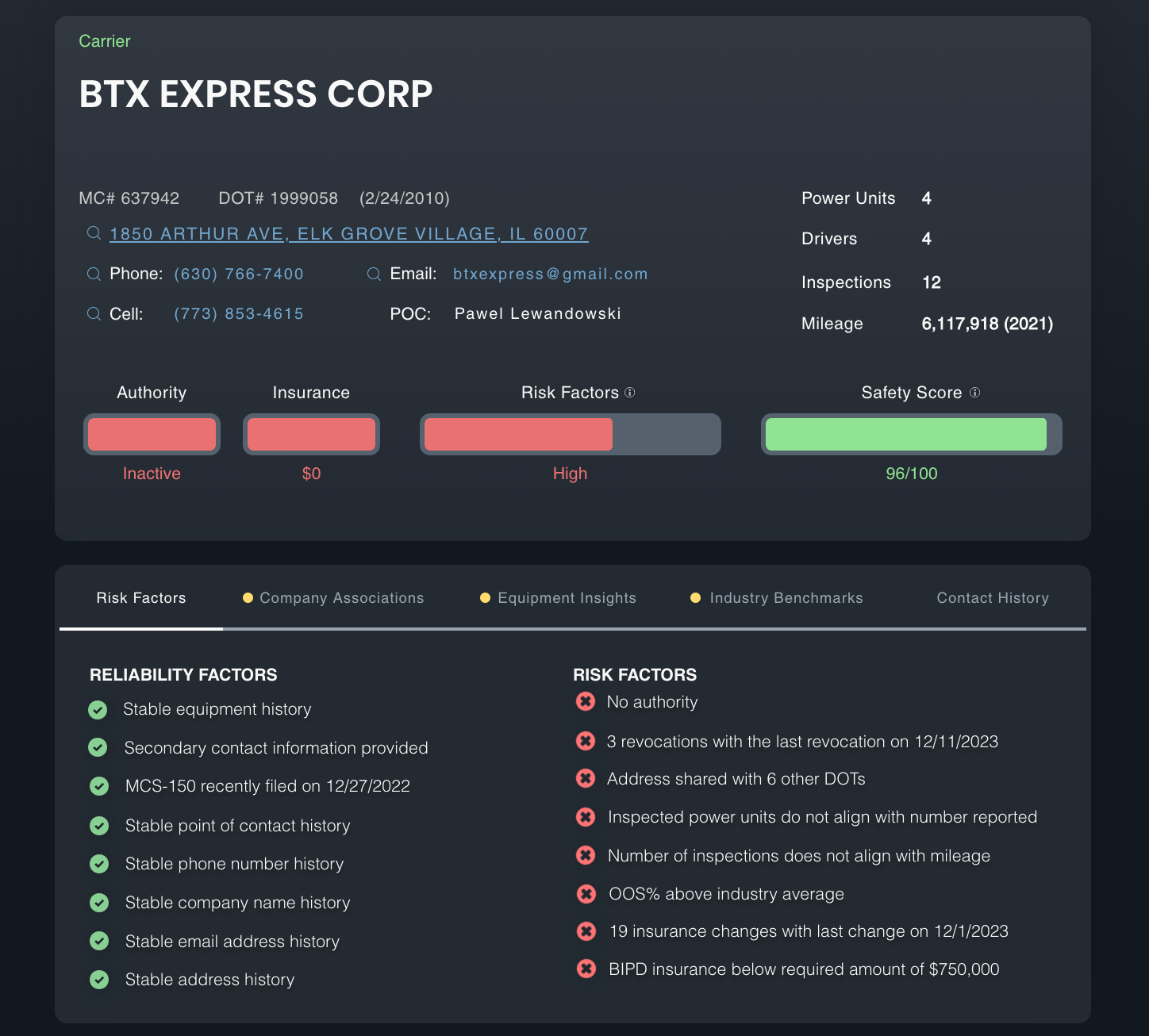Click the cell number (773) 853-4615
The height and width of the screenshot is (1036, 1149).
click(239, 313)
